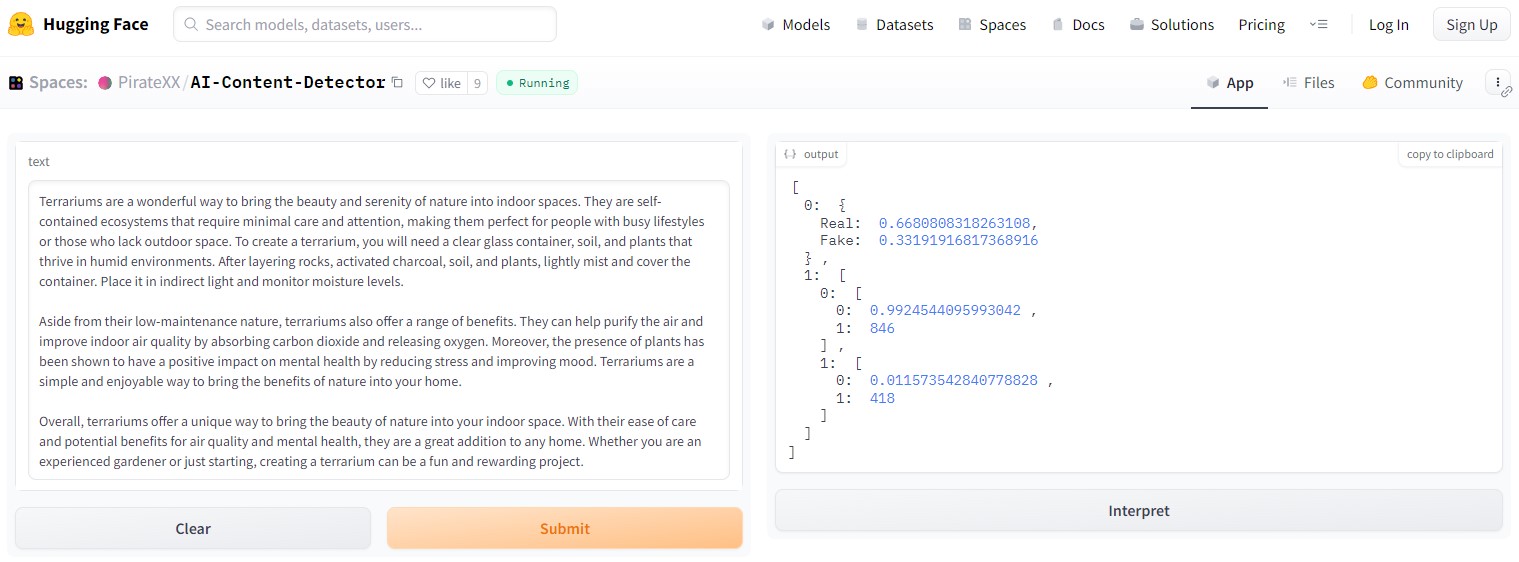Select the value 418
Screen dimensions: 1519x562
[882, 399]
